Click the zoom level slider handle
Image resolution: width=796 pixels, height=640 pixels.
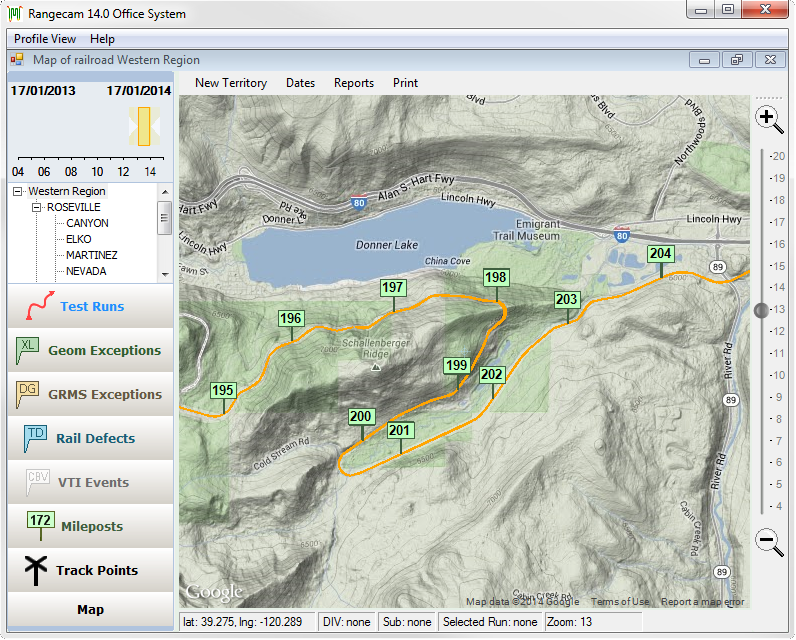pyautogui.click(x=761, y=310)
